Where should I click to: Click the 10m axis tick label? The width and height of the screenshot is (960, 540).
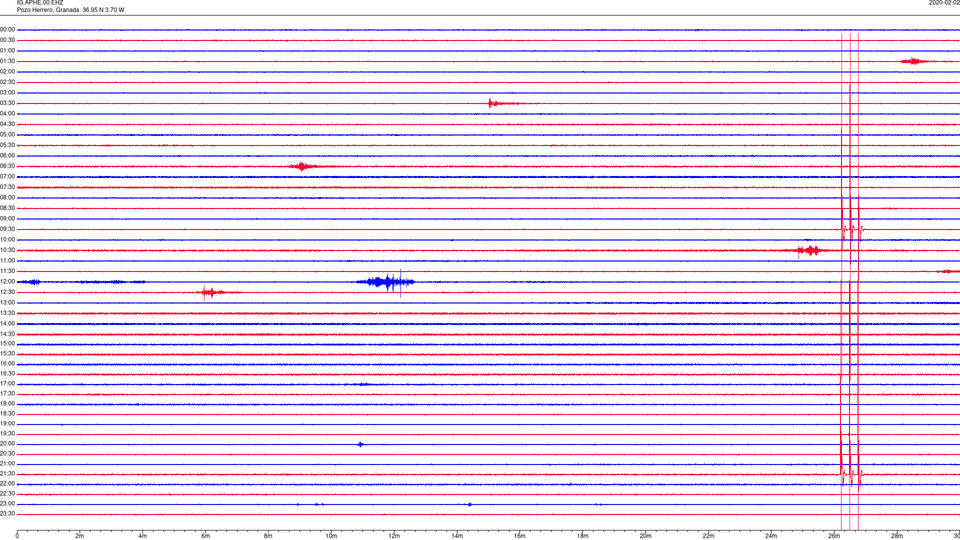[331, 536]
